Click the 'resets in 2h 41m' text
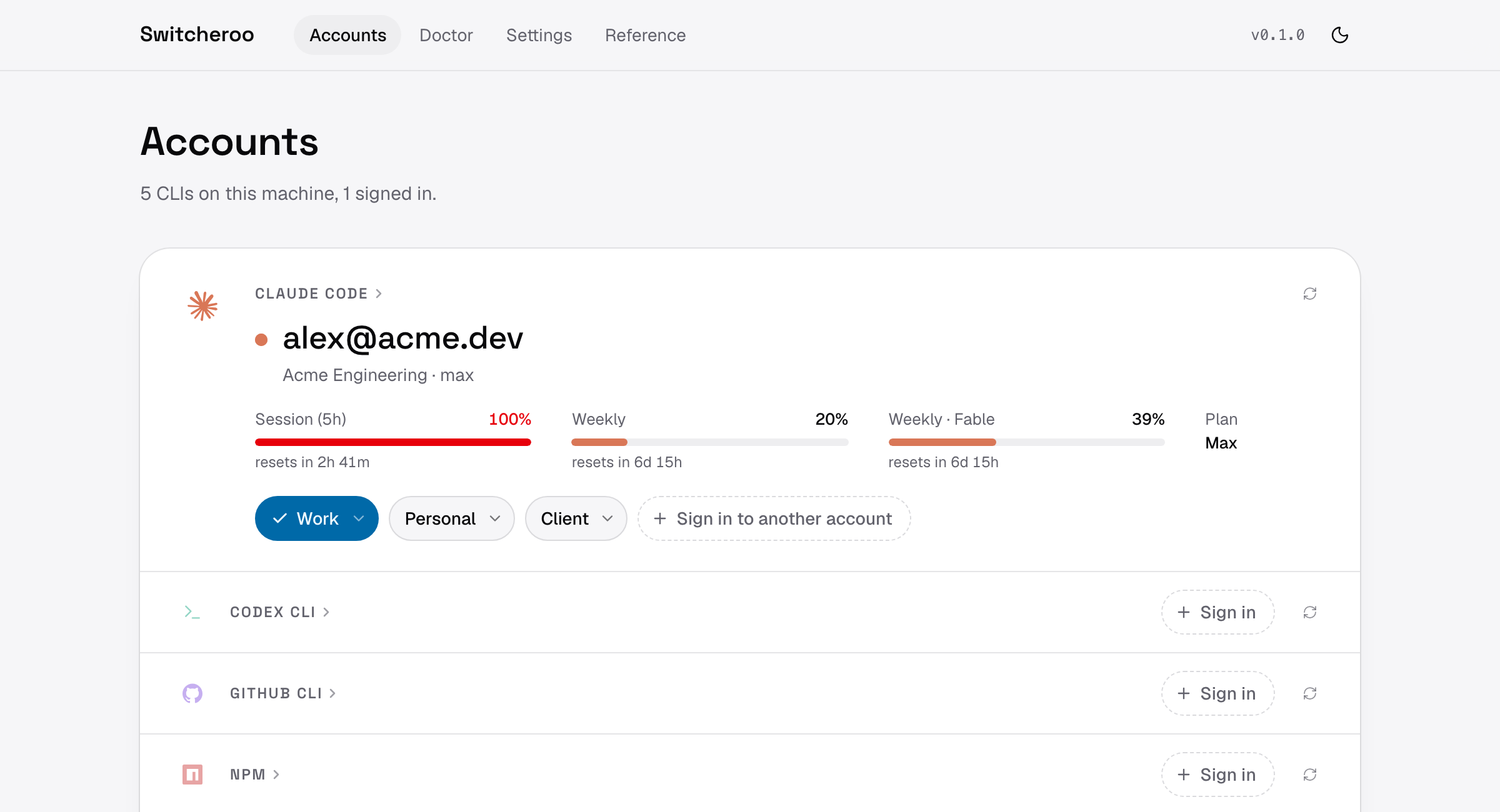Screen dimensions: 1500x812 tap(312, 462)
